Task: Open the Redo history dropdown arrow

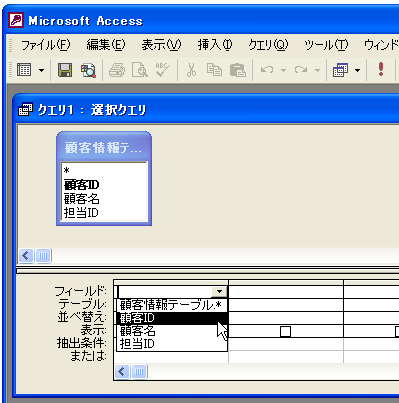Action: [x=318, y=70]
